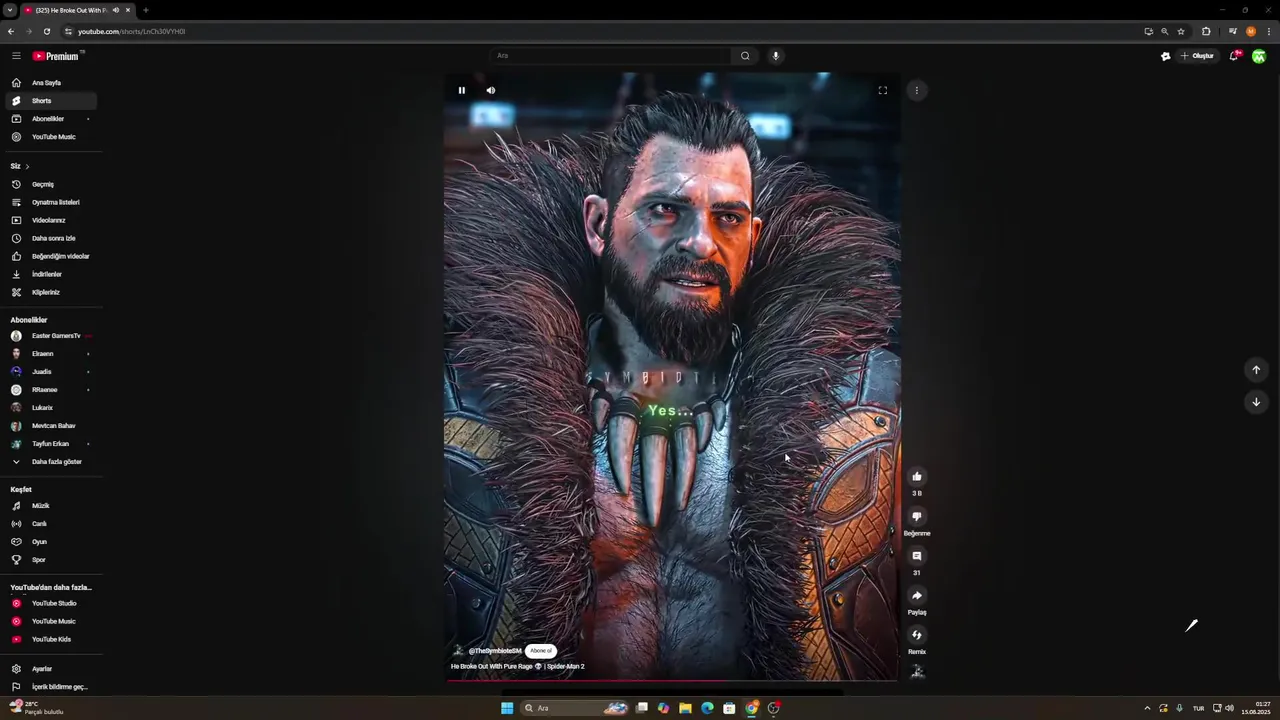This screenshot has width=1280, height=720.
Task: Pause the playing Short
Action: point(462,90)
